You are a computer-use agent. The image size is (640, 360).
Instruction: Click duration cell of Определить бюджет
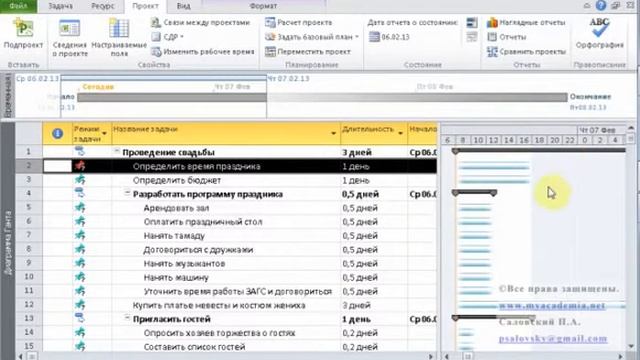[x=373, y=180]
